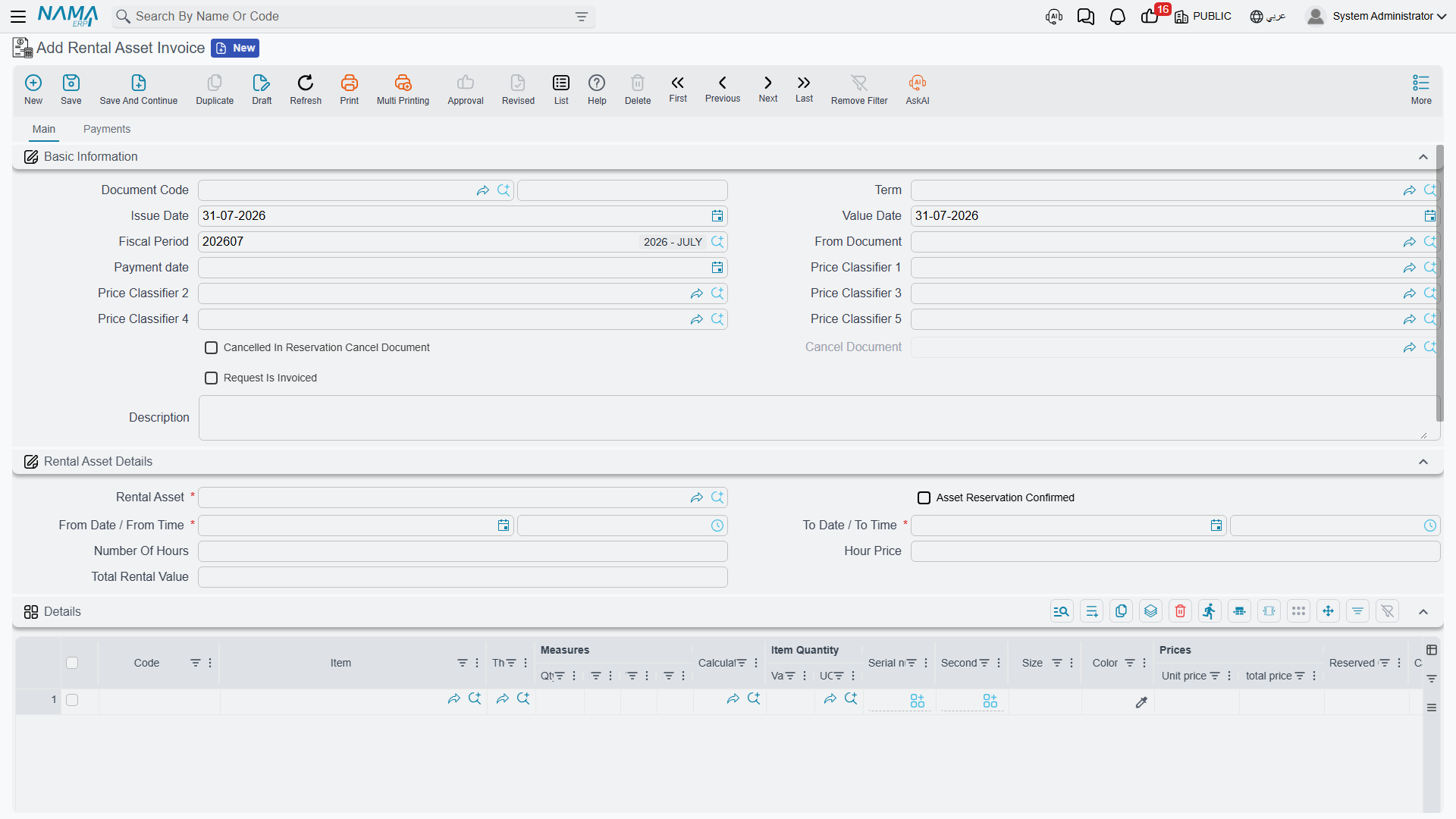Switch to the Main tab
Screen dimensions: 1456x819
click(x=44, y=129)
